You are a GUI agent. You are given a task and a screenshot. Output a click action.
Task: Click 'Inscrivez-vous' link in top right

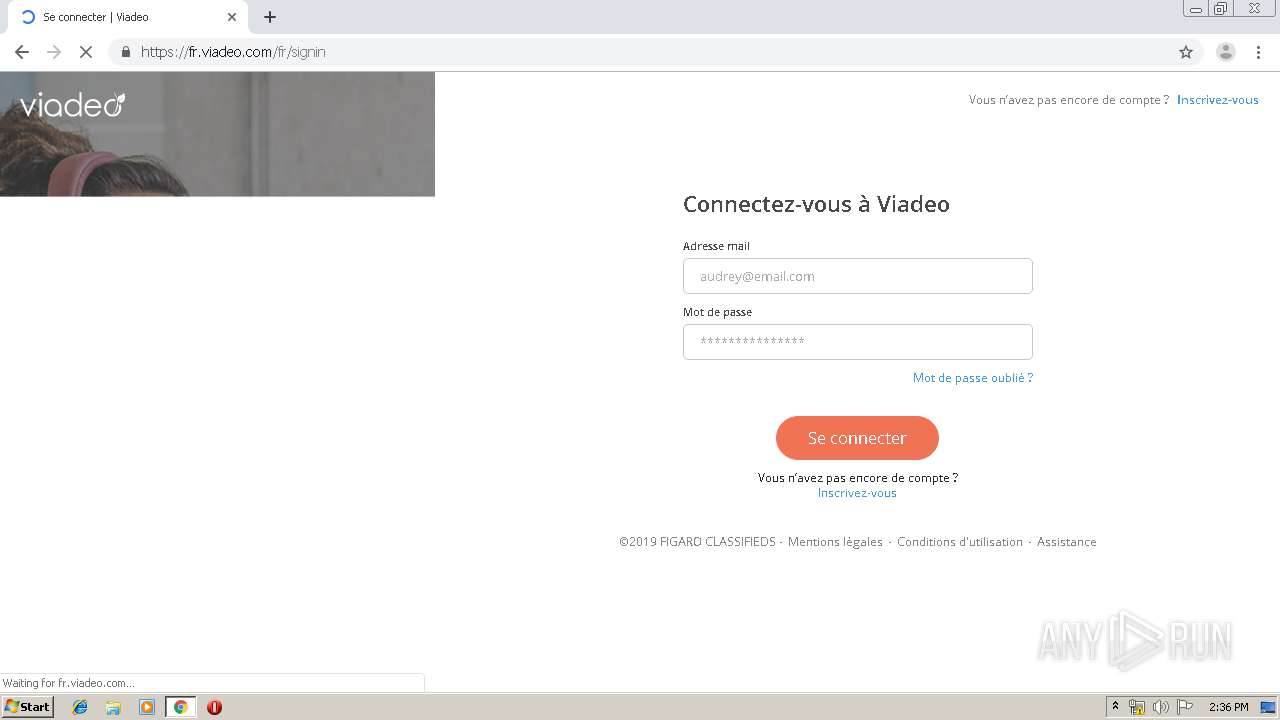click(1217, 100)
